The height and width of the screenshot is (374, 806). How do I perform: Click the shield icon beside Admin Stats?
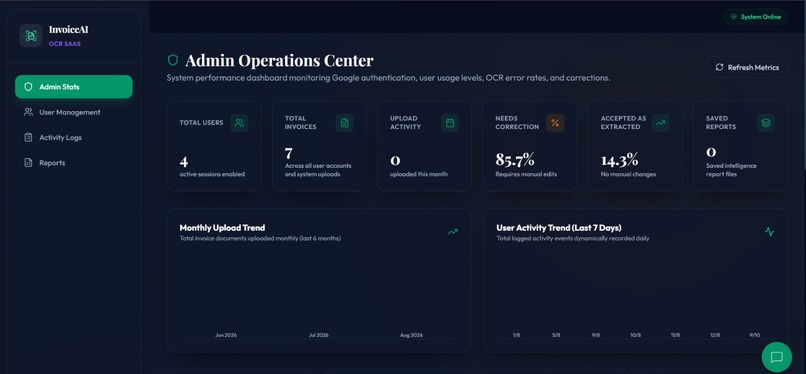pyautogui.click(x=28, y=87)
